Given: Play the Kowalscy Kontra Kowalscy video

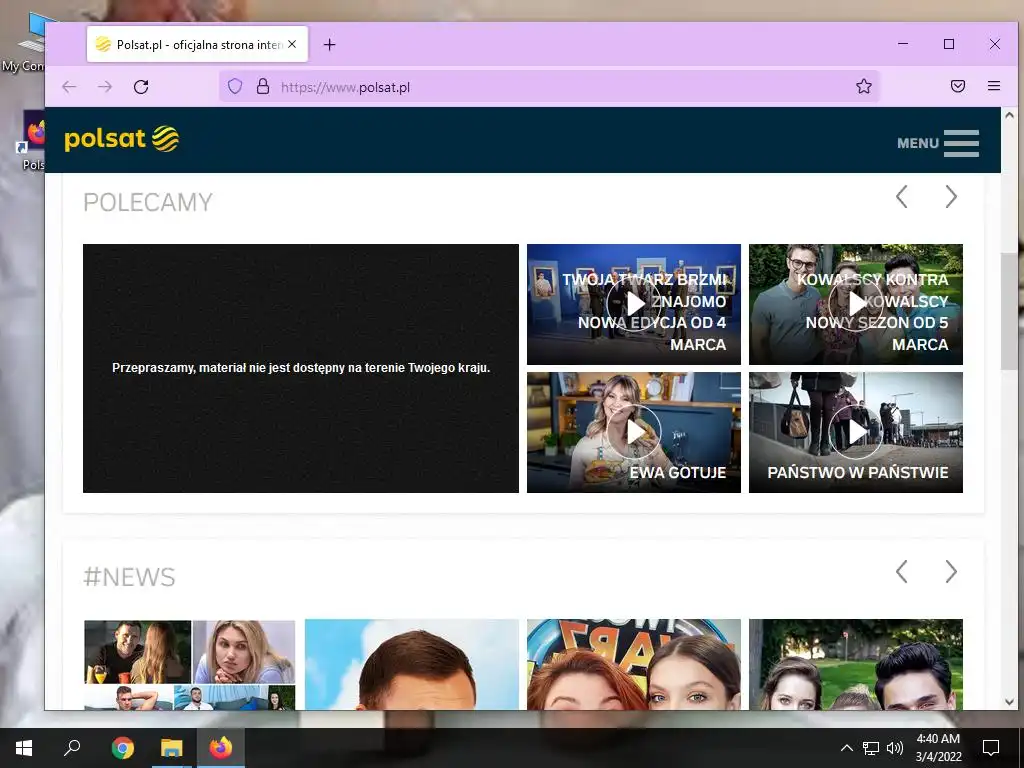Looking at the screenshot, I should (x=856, y=304).
